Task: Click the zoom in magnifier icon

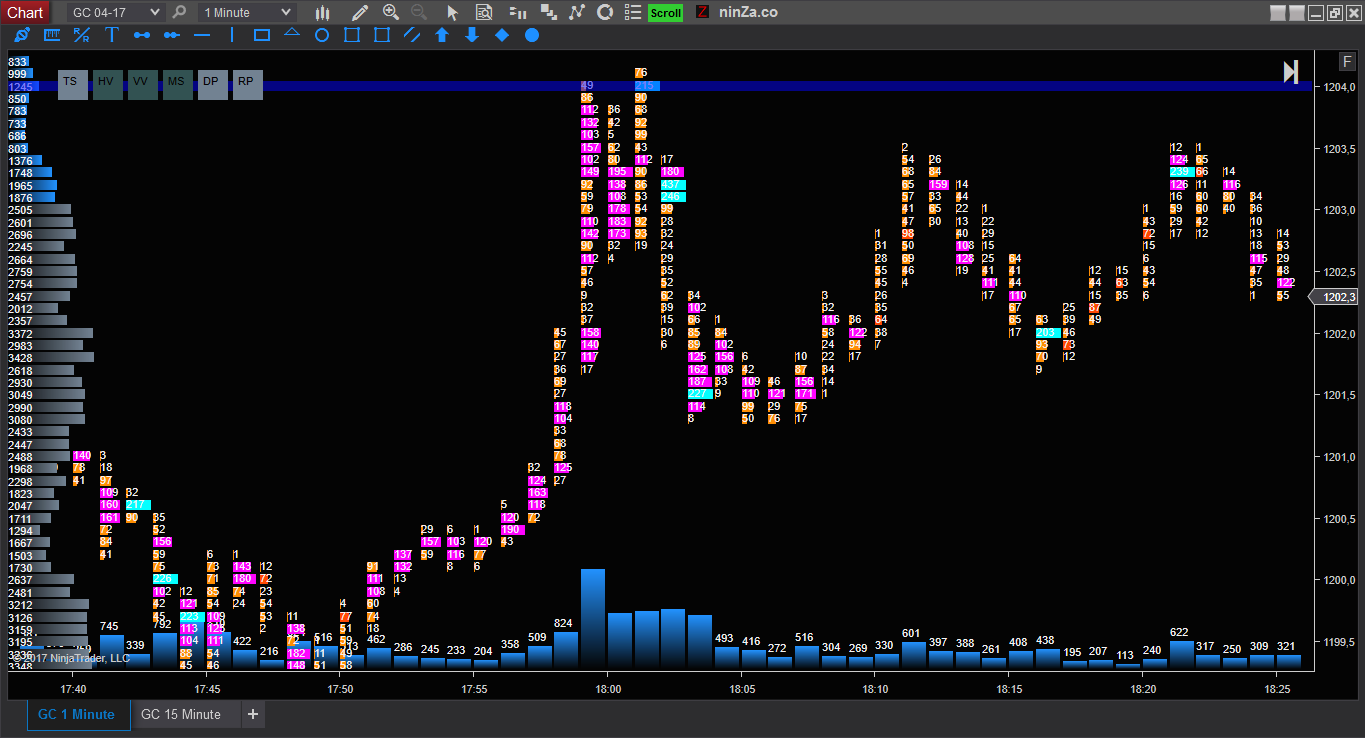Action: tap(391, 13)
